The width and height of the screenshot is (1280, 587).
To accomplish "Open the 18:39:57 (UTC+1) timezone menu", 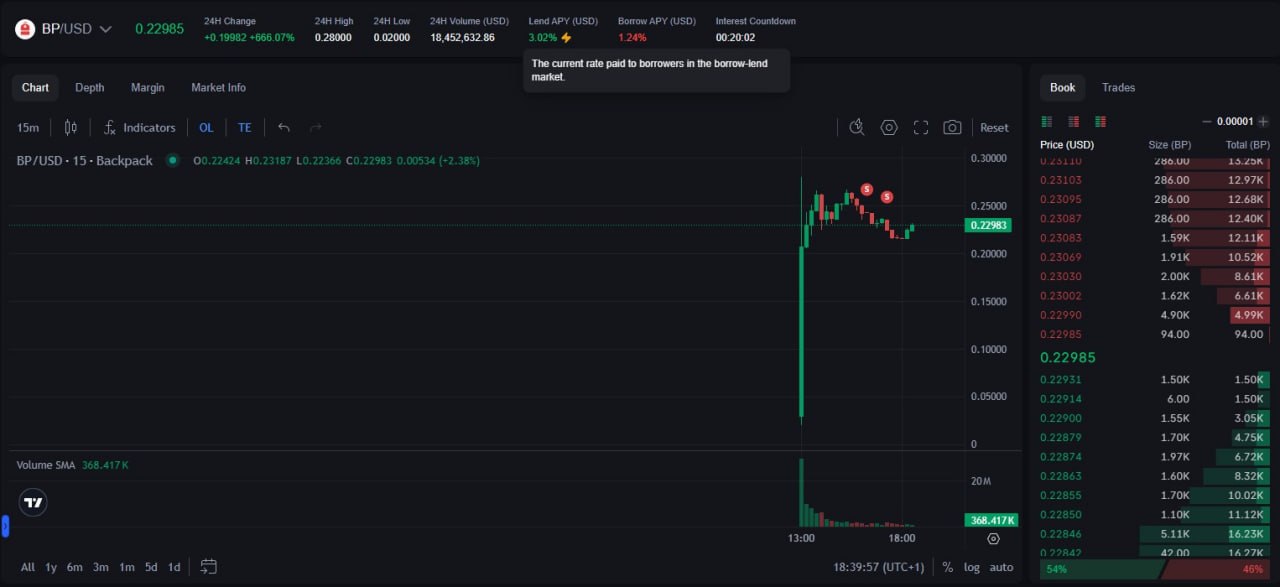I will click(879, 567).
